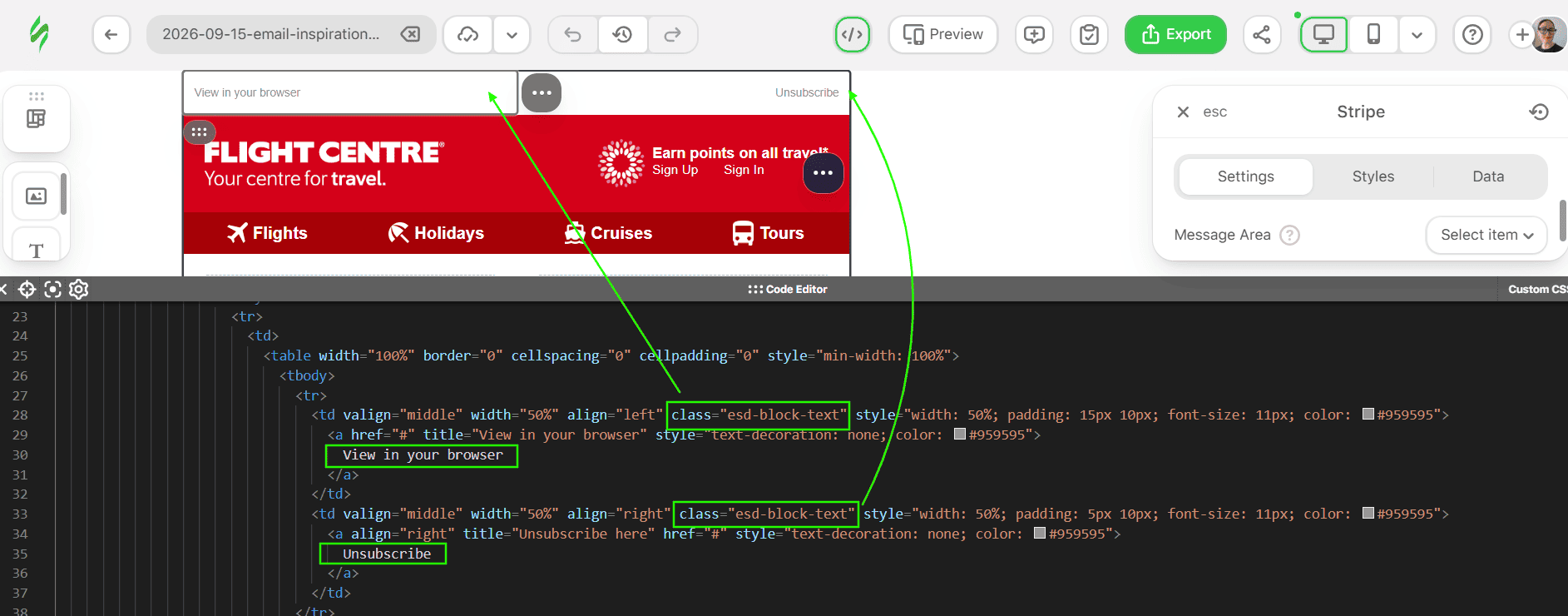Screen dimensions: 1568x616
Task: Open three-dot menu on the red header
Action: point(824,172)
